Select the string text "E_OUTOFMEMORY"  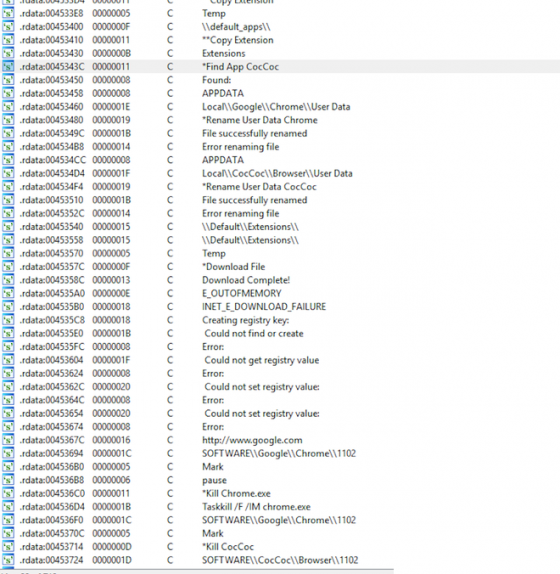(x=242, y=293)
